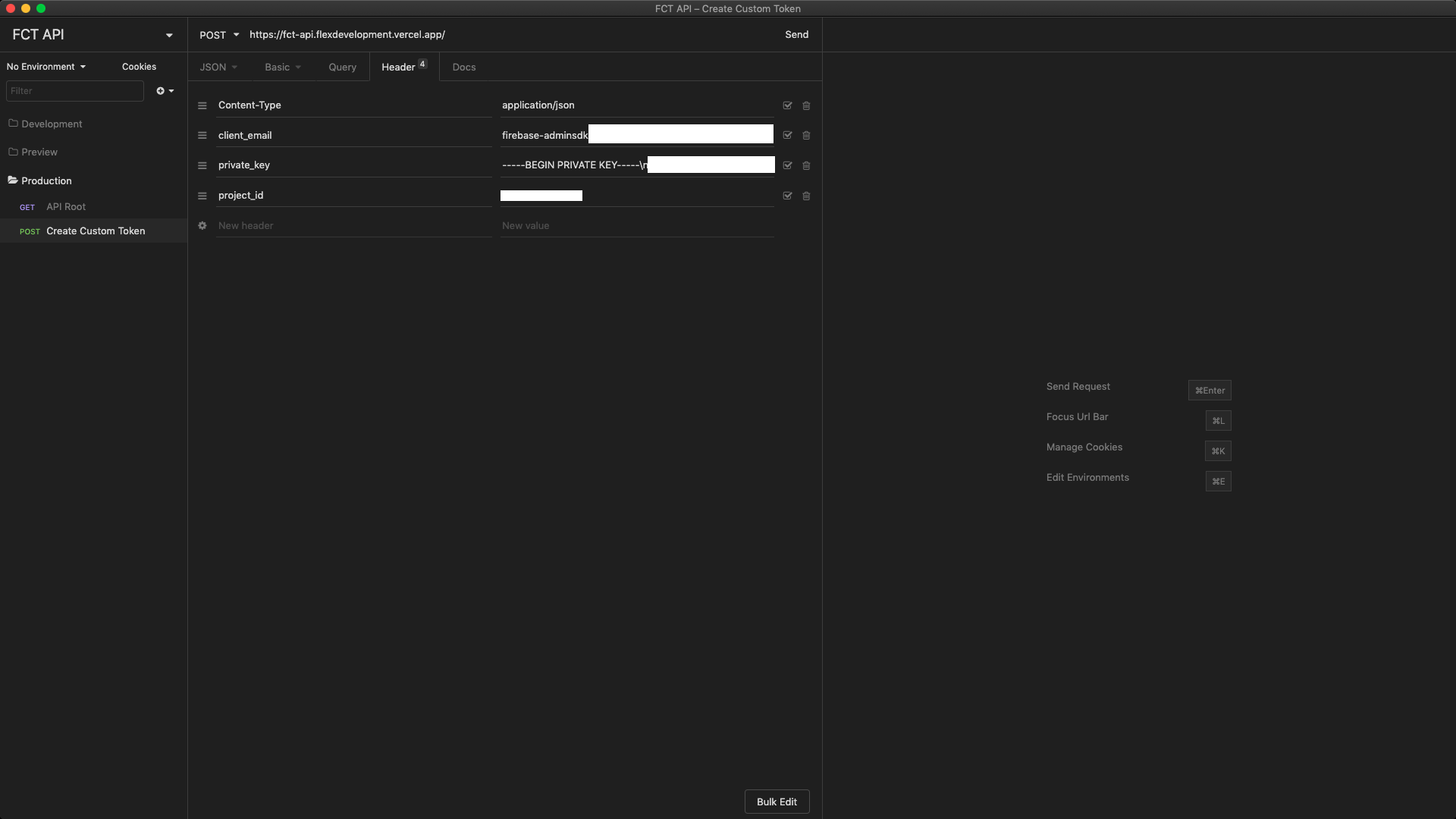This screenshot has height=819, width=1456.
Task: Select the POST Create Custom Token request
Action: pos(93,231)
